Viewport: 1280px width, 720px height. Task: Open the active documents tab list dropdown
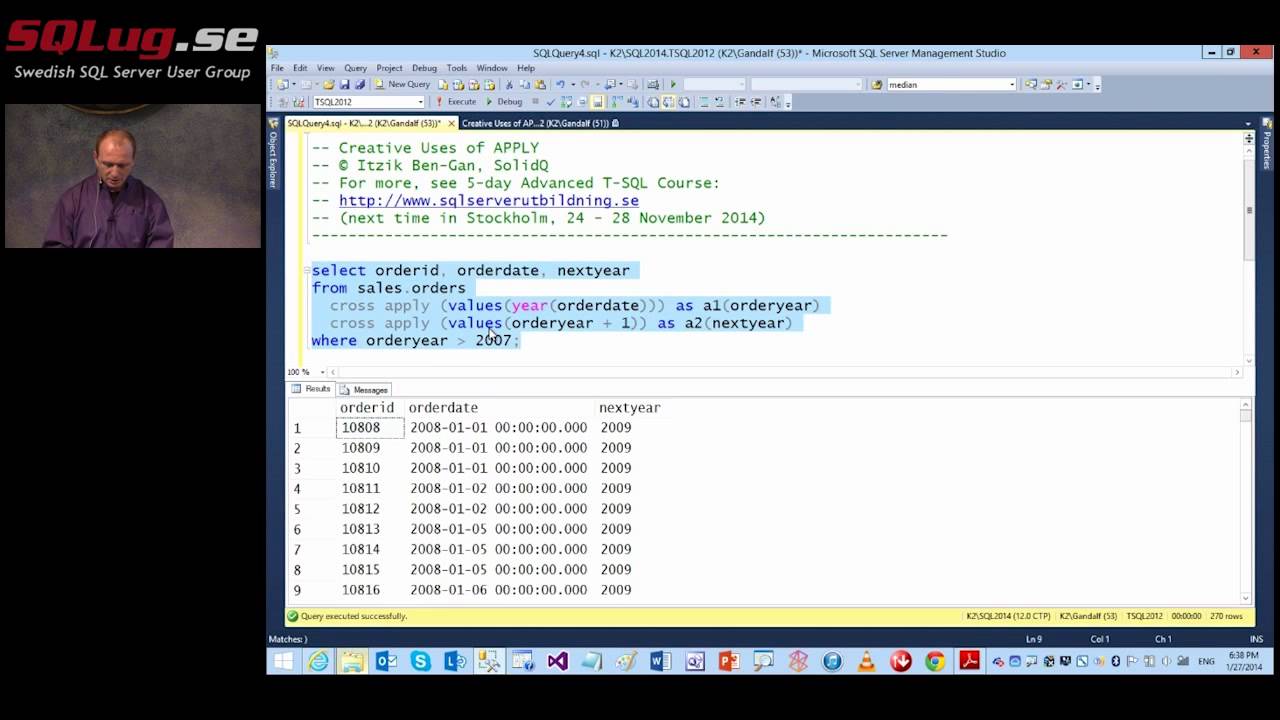[x=1248, y=124]
